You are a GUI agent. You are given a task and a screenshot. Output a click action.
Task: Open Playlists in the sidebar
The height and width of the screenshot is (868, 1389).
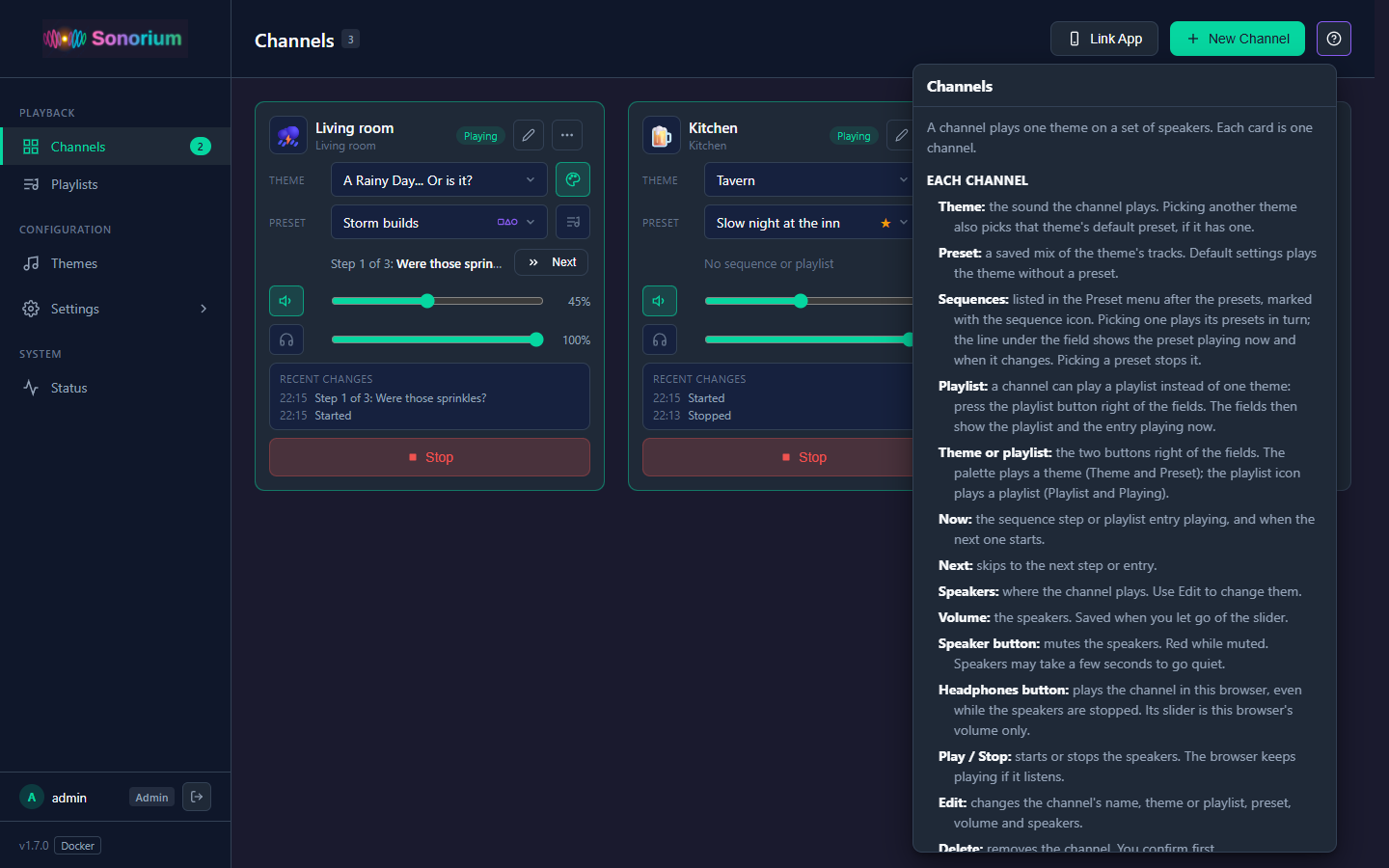coord(116,184)
